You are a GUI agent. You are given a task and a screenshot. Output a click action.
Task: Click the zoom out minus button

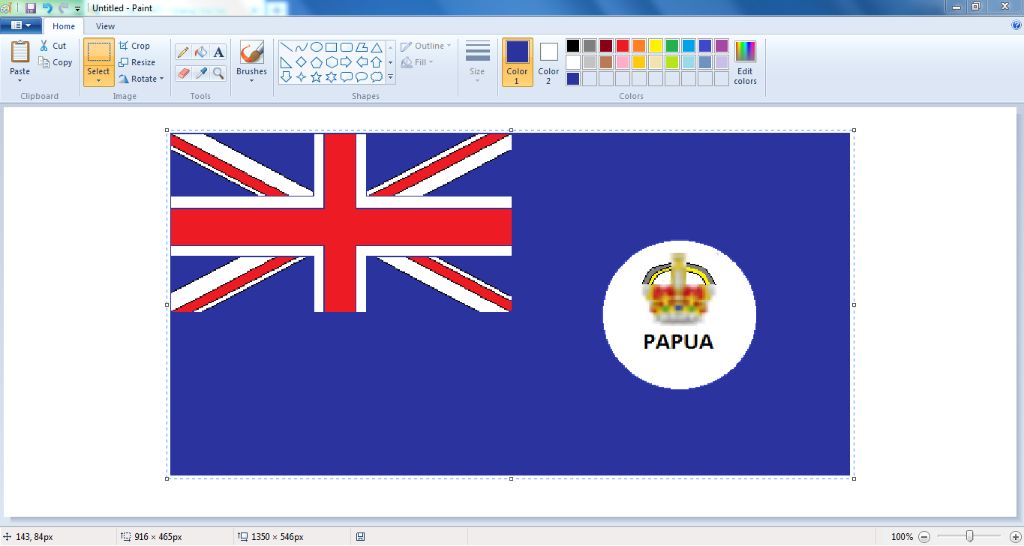click(924, 537)
